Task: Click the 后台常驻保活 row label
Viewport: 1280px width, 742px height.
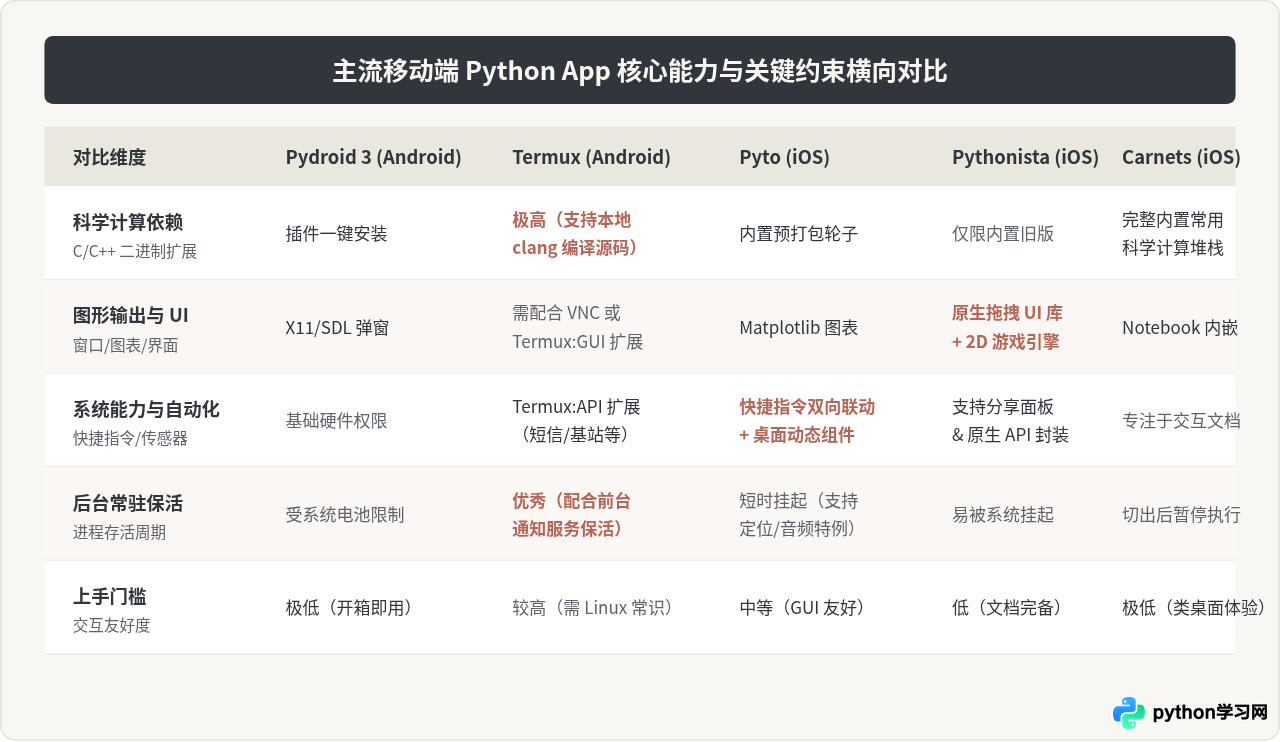Action: coord(128,504)
